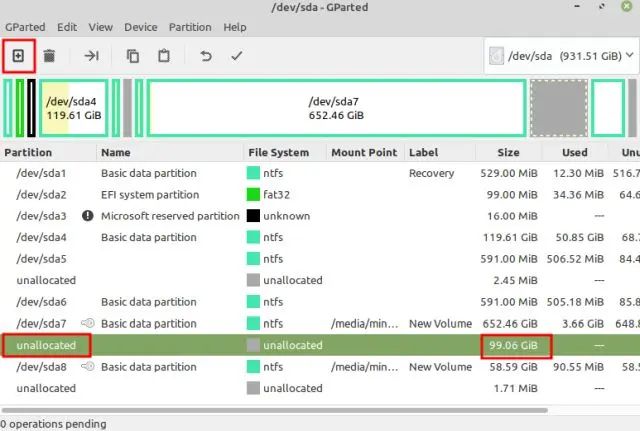Open the /dev/sda device selector dropdown

point(561,56)
